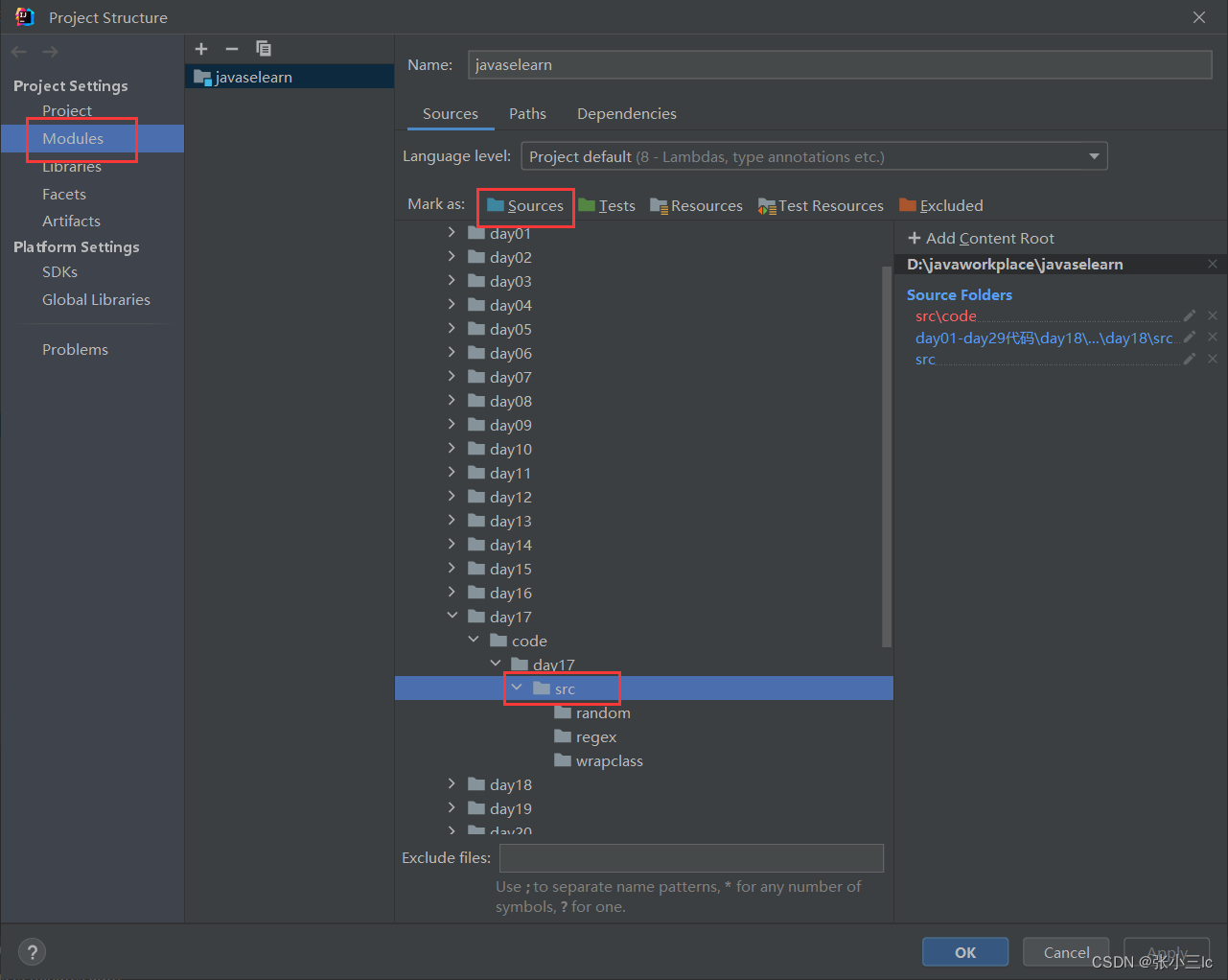Click Cancel button
The image size is (1228, 980).
tap(1066, 952)
